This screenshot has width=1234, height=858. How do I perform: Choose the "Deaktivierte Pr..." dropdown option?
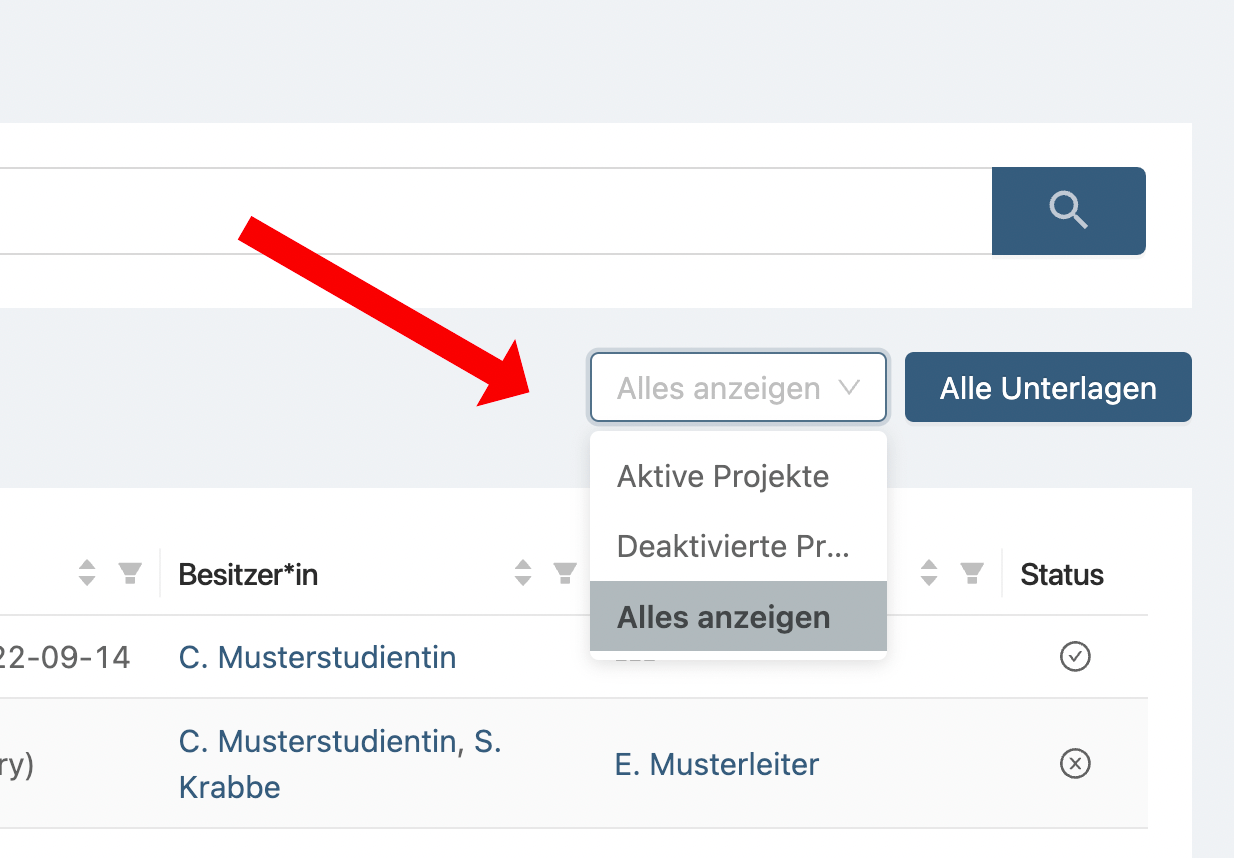coord(733,546)
